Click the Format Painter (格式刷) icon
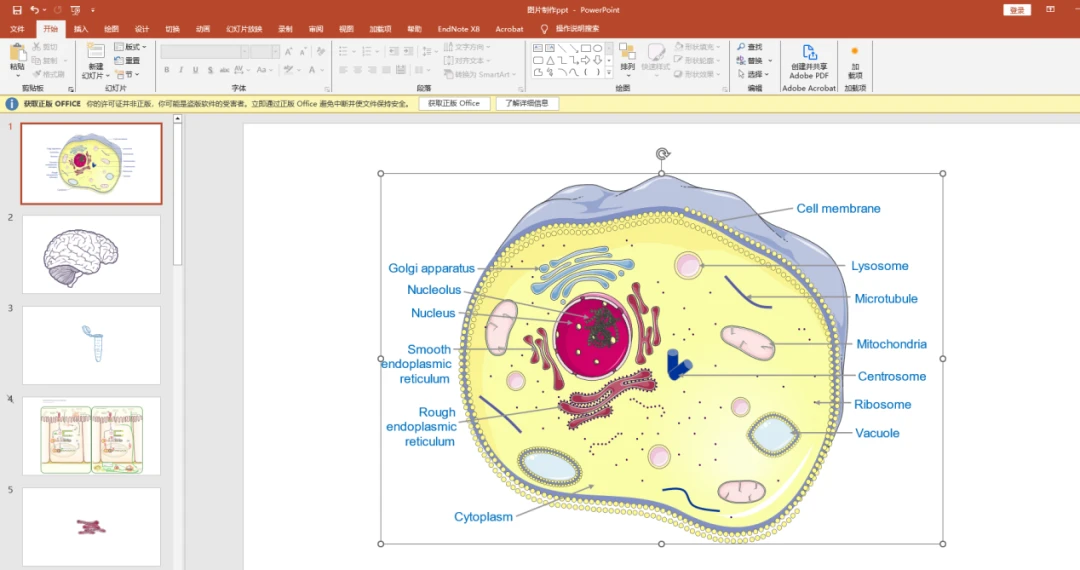Image resolution: width=1080 pixels, height=570 pixels. 37,74
